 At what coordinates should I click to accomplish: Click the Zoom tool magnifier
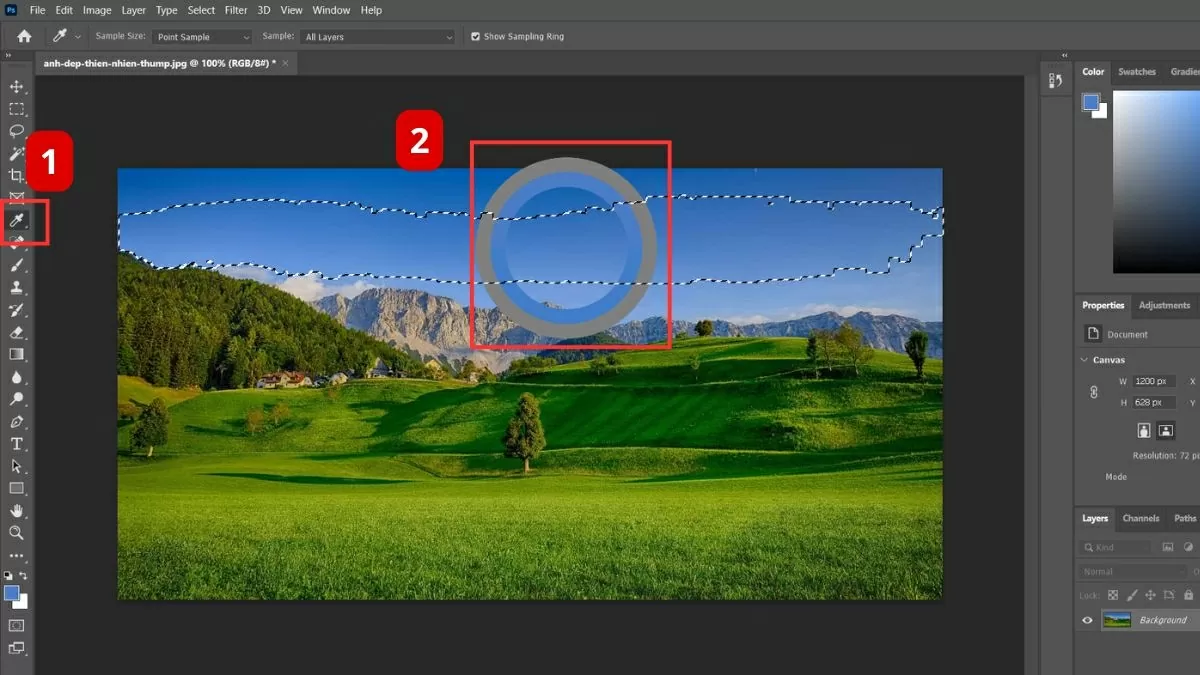click(17, 533)
